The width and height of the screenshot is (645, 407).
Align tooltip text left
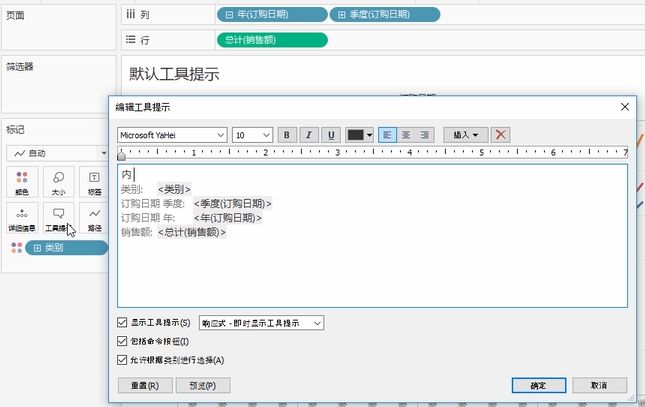point(387,134)
